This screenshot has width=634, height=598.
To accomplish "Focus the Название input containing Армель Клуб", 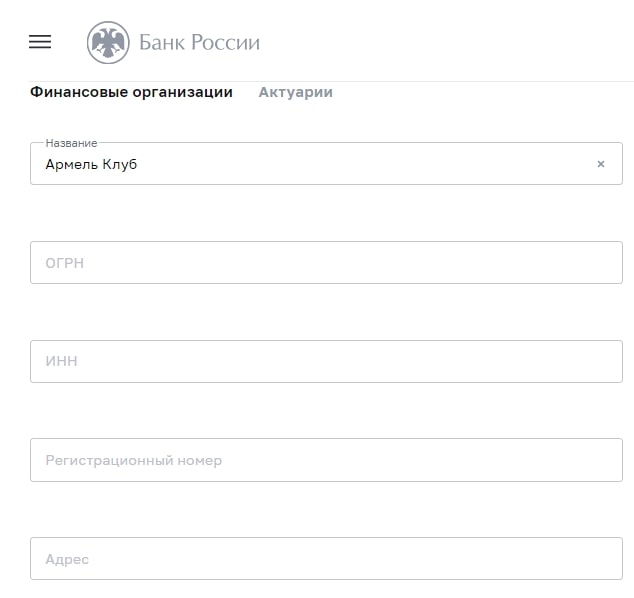I will (326, 164).
